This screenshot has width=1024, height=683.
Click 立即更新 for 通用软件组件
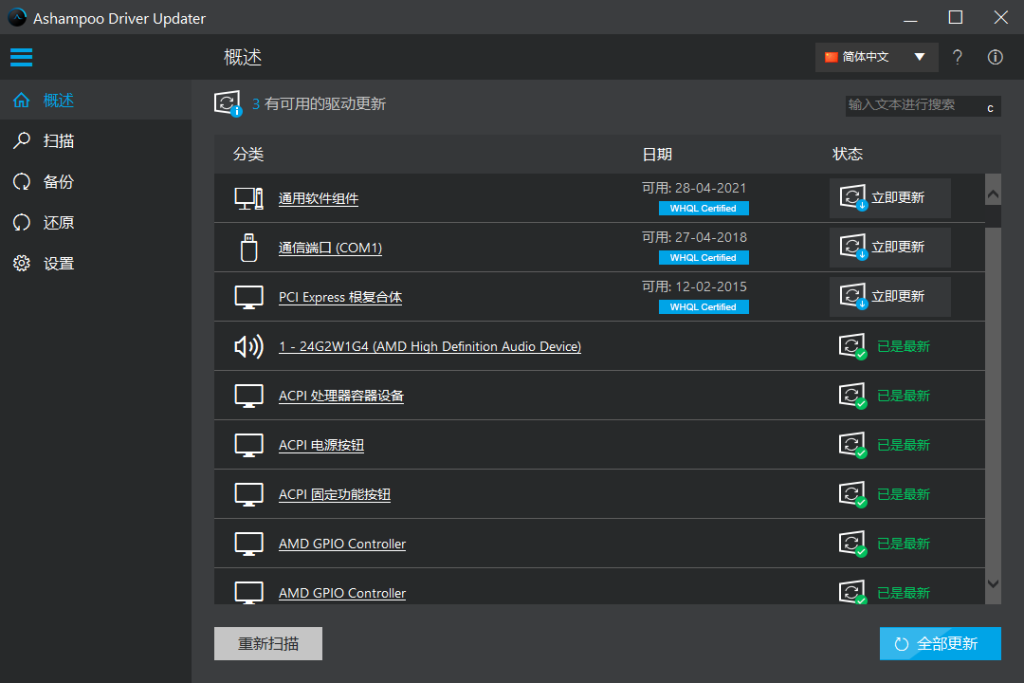click(x=889, y=198)
